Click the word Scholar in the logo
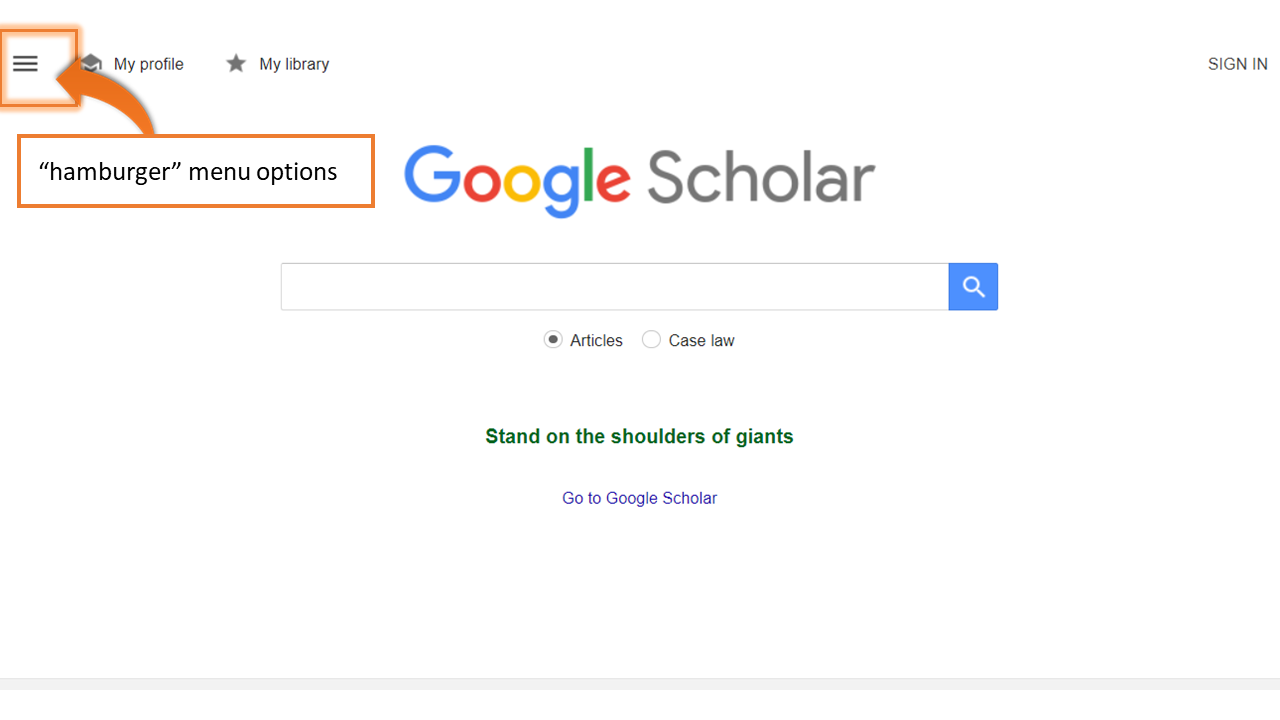The height and width of the screenshot is (720, 1280). pos(761,177)
